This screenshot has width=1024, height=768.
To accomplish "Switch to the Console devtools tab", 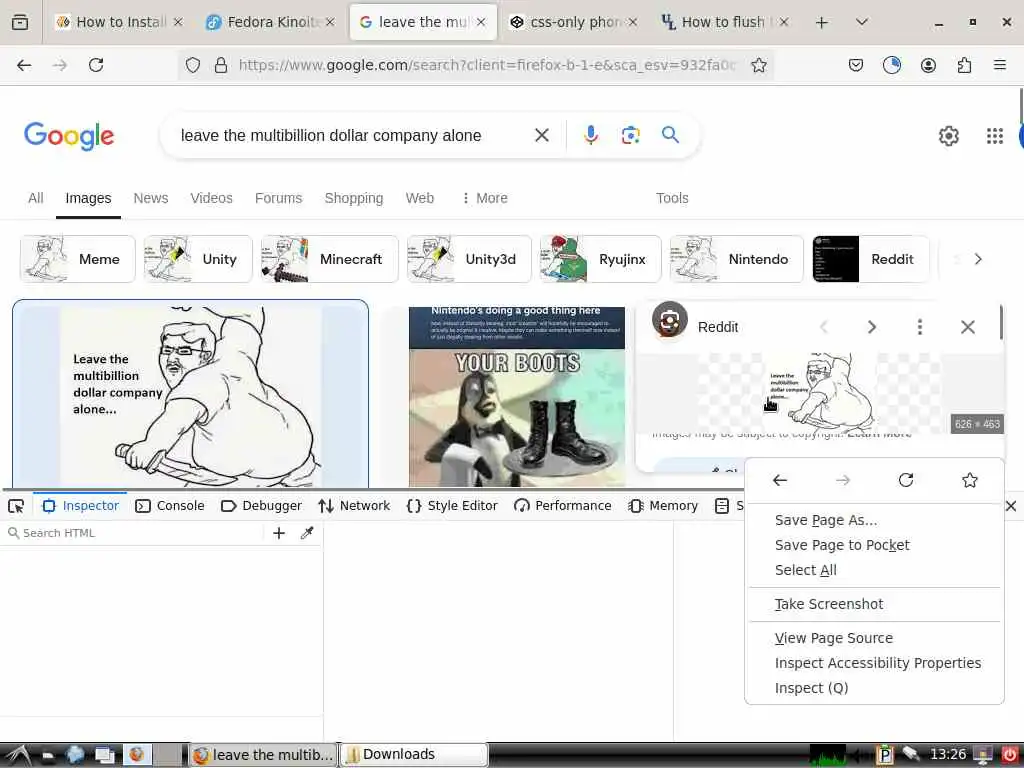I will pyautogui.click(x=170, y=506).
